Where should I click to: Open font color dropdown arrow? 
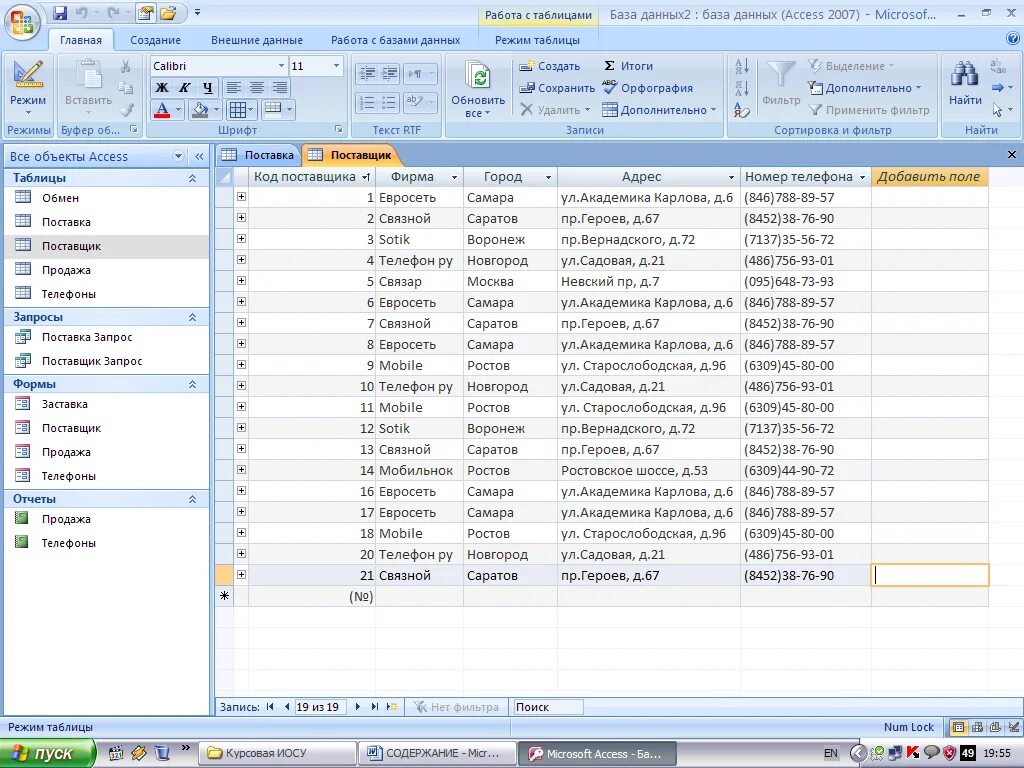178,110
